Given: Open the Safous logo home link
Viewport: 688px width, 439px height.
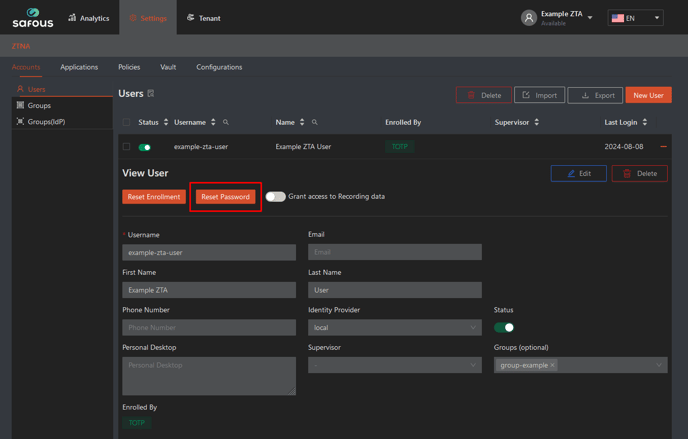Looking at the screenshot, I should coord(32,18).
